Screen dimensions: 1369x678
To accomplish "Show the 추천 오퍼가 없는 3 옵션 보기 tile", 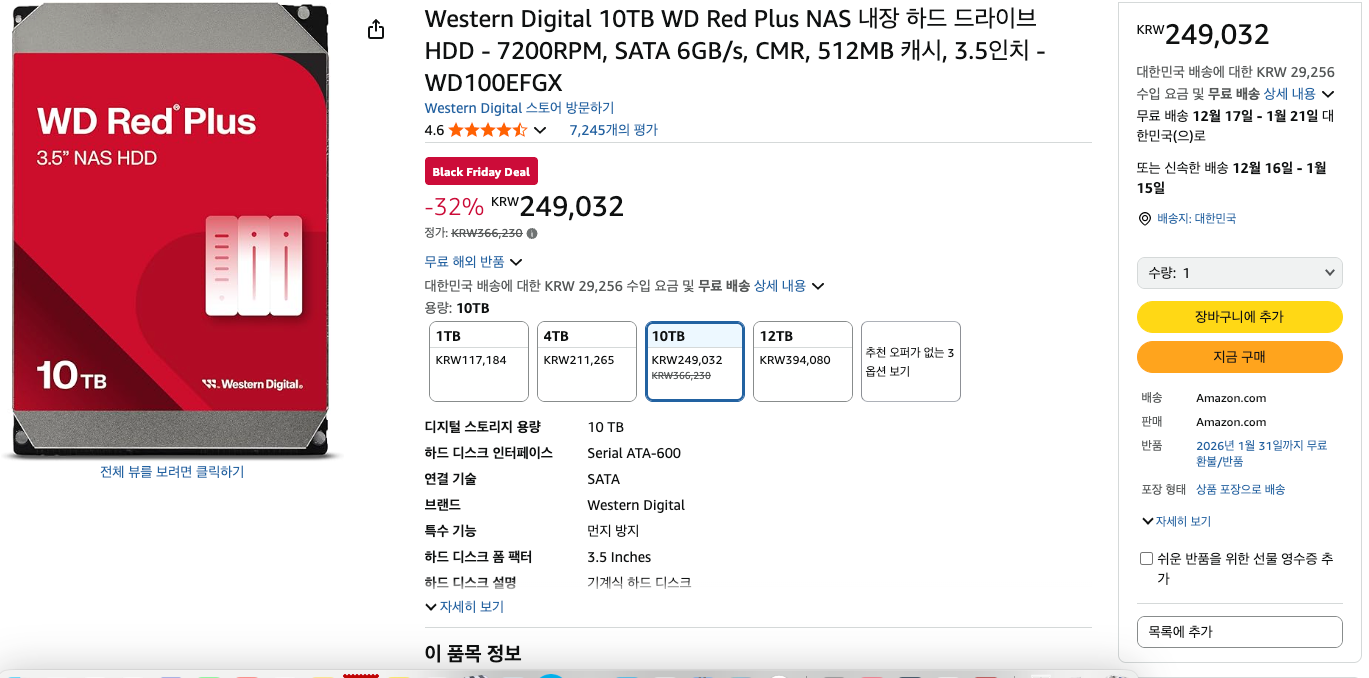I will point(910,361).
